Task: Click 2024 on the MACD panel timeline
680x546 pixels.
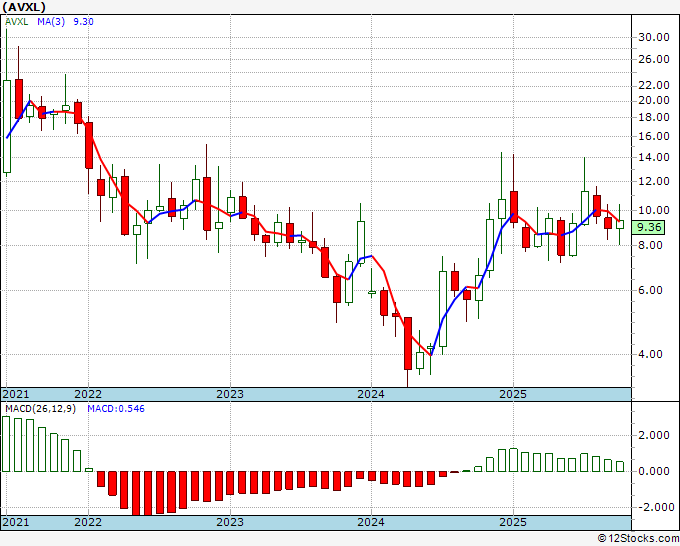Action: pyautogui.click(x=371, y=523)
